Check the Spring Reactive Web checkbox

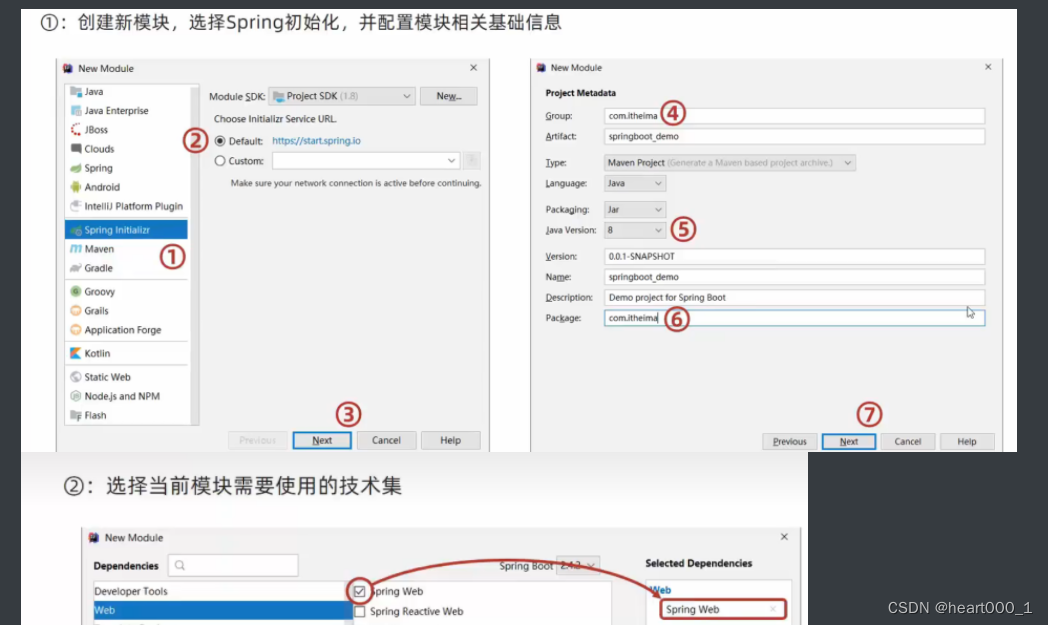tap(360, 612)
